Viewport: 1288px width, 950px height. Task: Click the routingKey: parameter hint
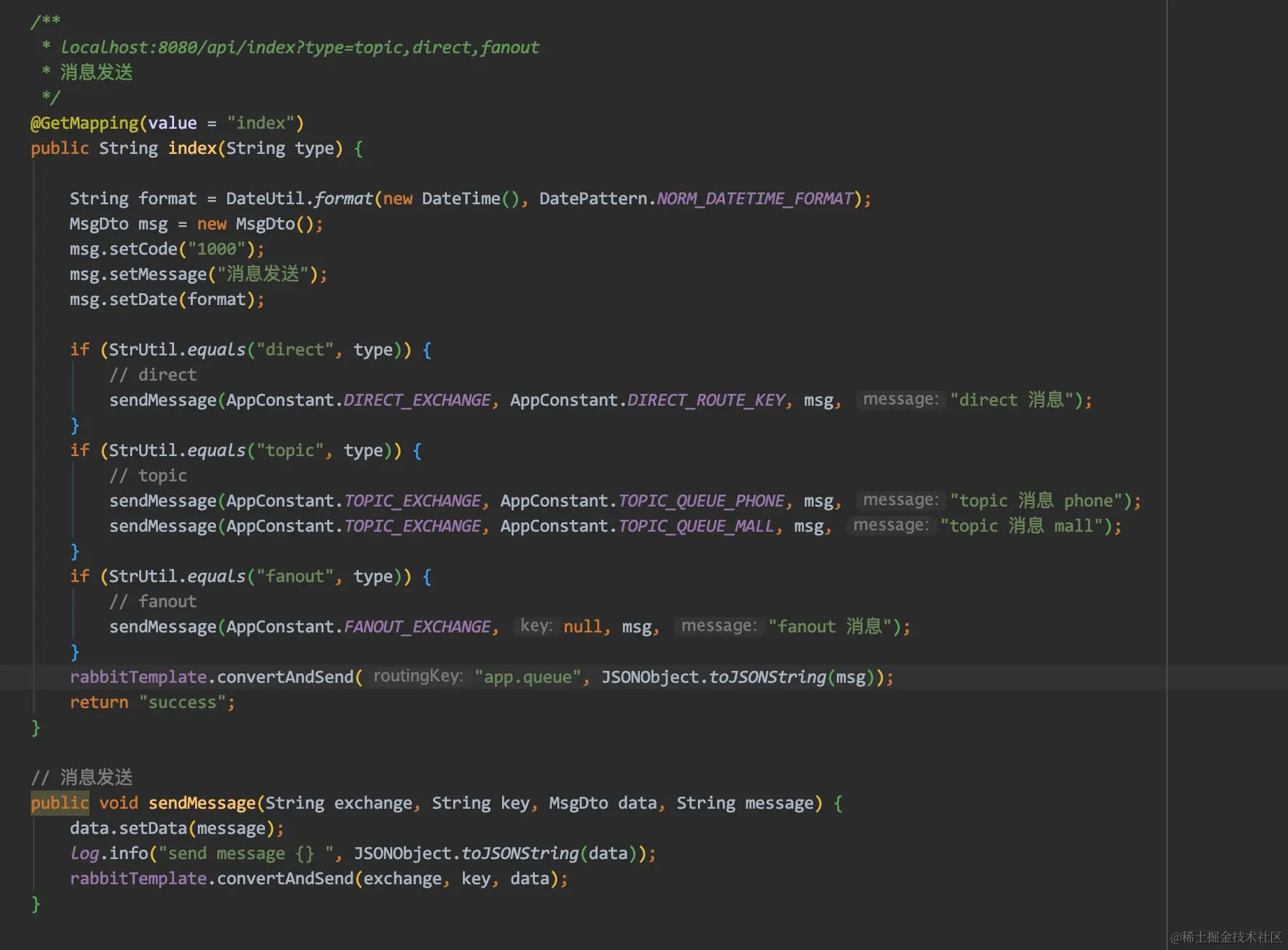(417, 676)
